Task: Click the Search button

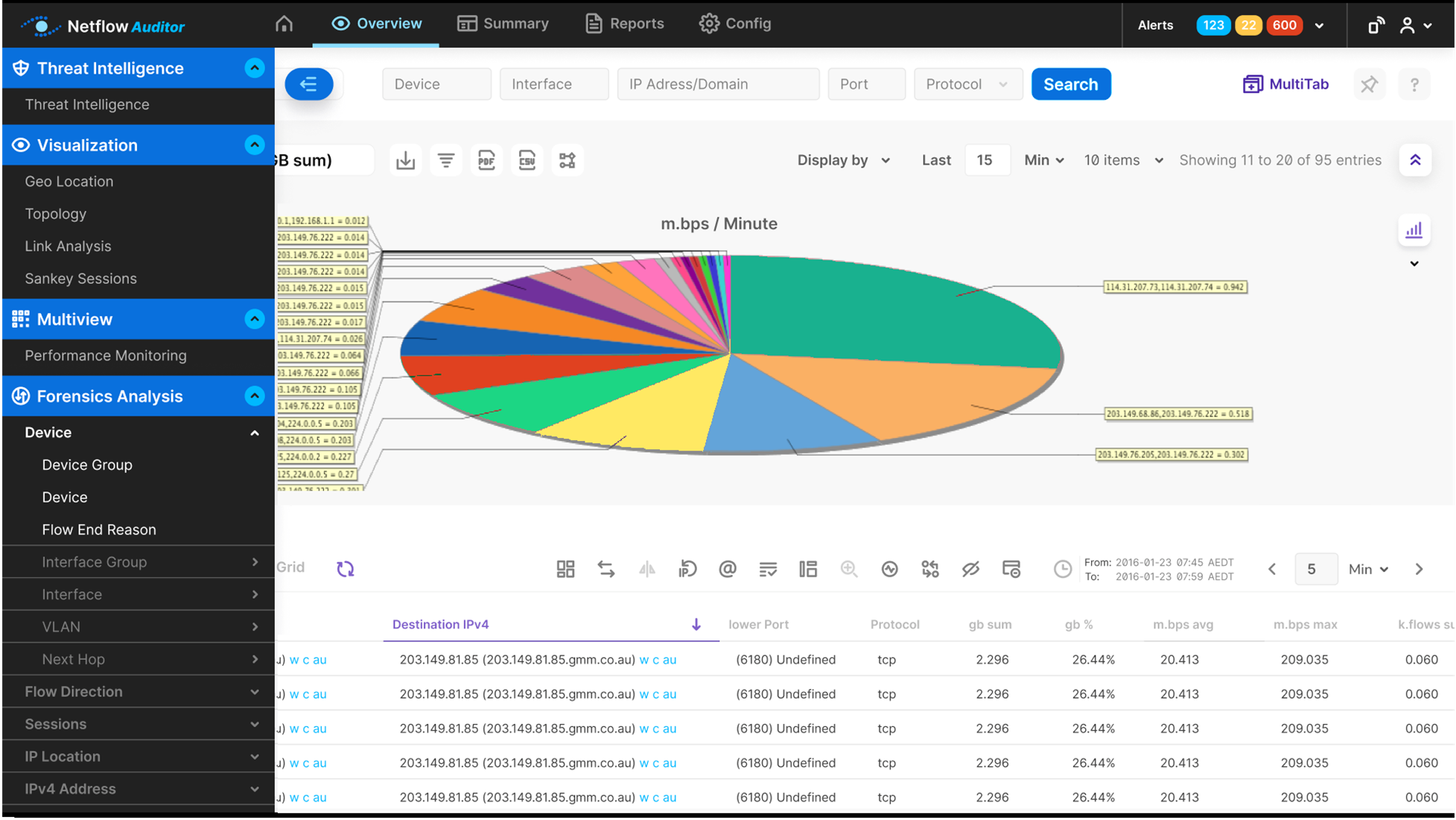Action: tap(1071, 84)
